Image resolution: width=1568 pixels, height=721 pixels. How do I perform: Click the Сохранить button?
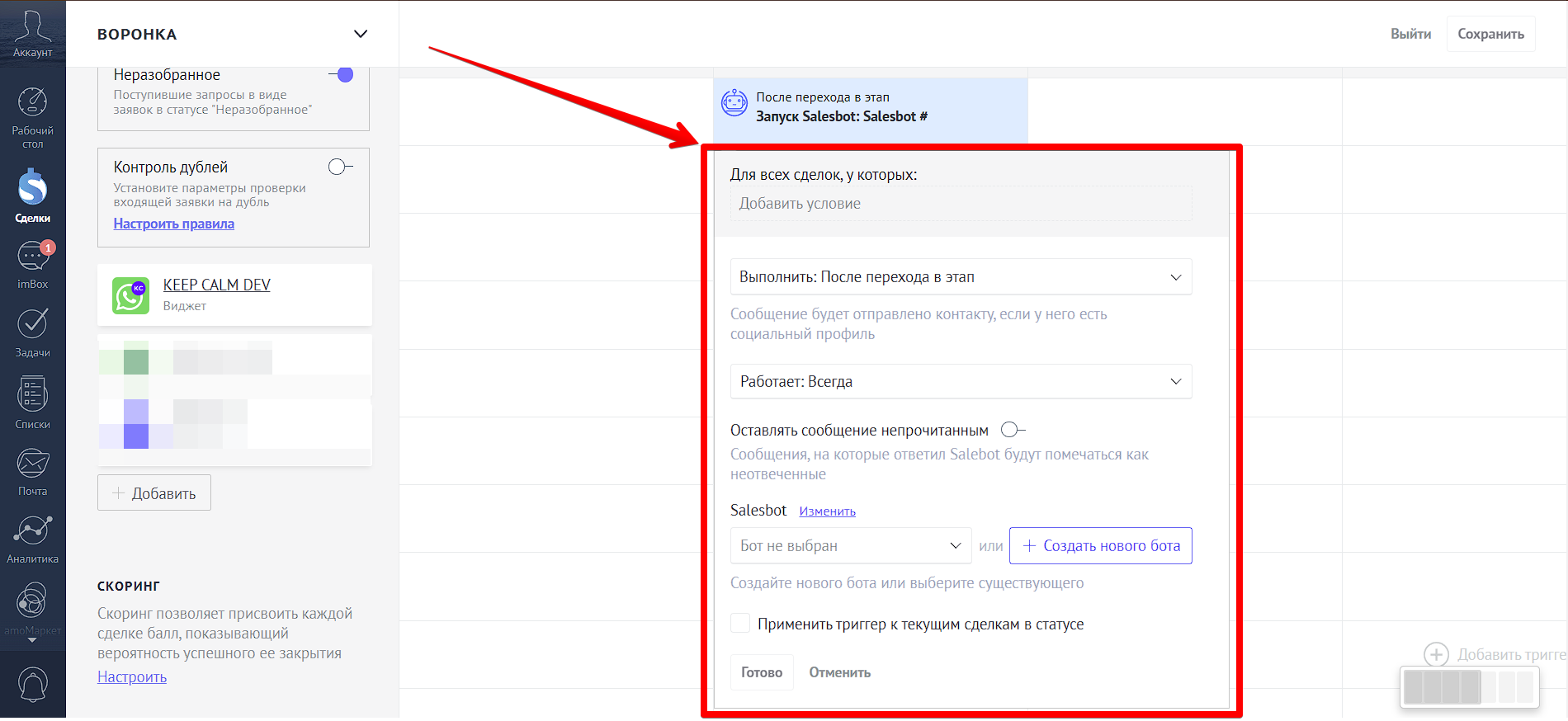[1490, 34]
